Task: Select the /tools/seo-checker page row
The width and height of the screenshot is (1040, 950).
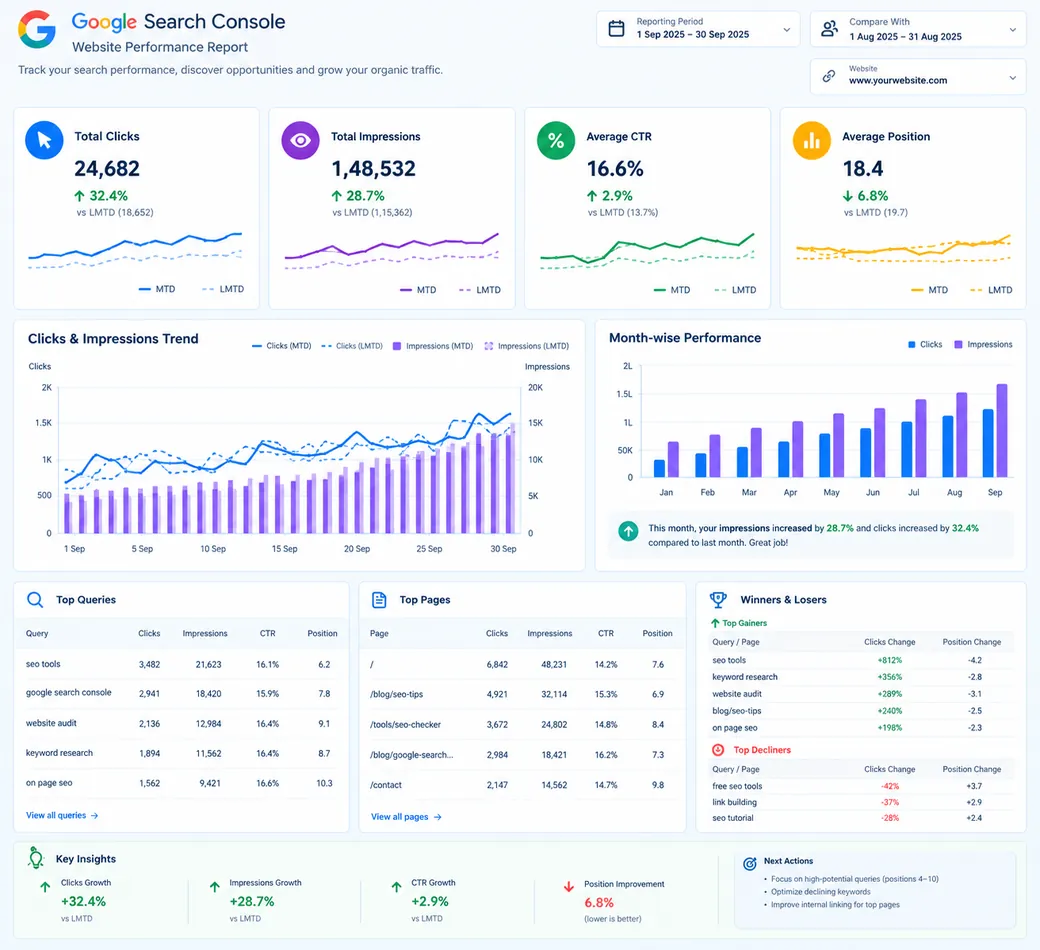Action: (x=522, y=724)
